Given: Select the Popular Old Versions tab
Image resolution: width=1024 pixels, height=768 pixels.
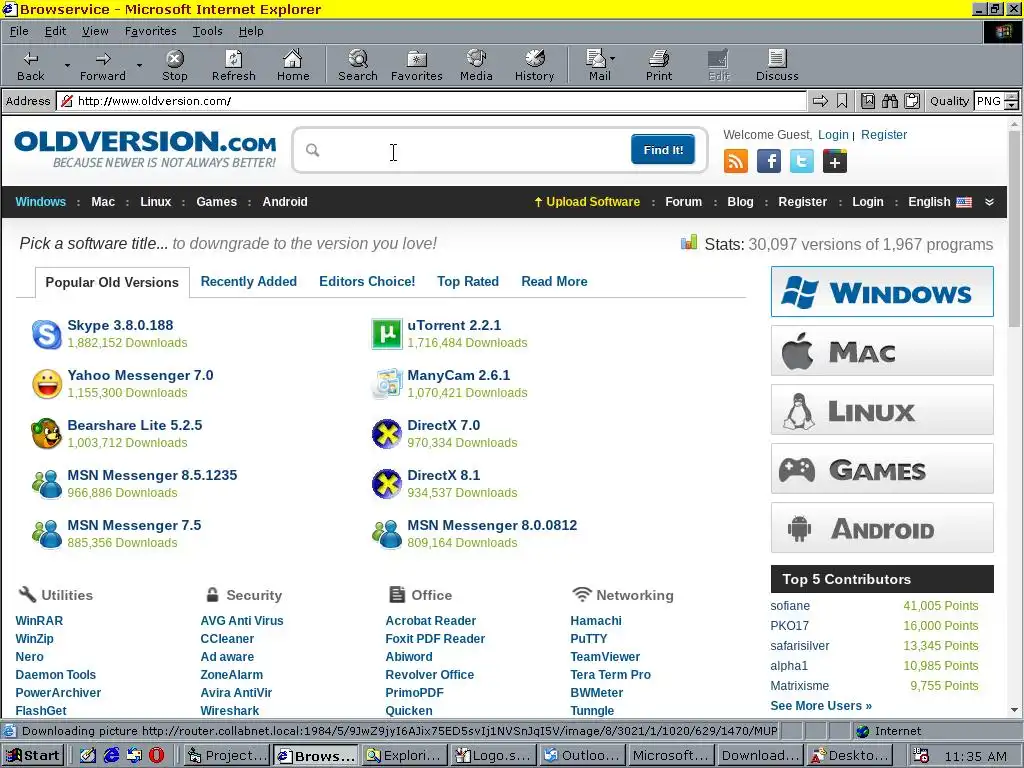Looking at the screenshot, I should point(112,282).
